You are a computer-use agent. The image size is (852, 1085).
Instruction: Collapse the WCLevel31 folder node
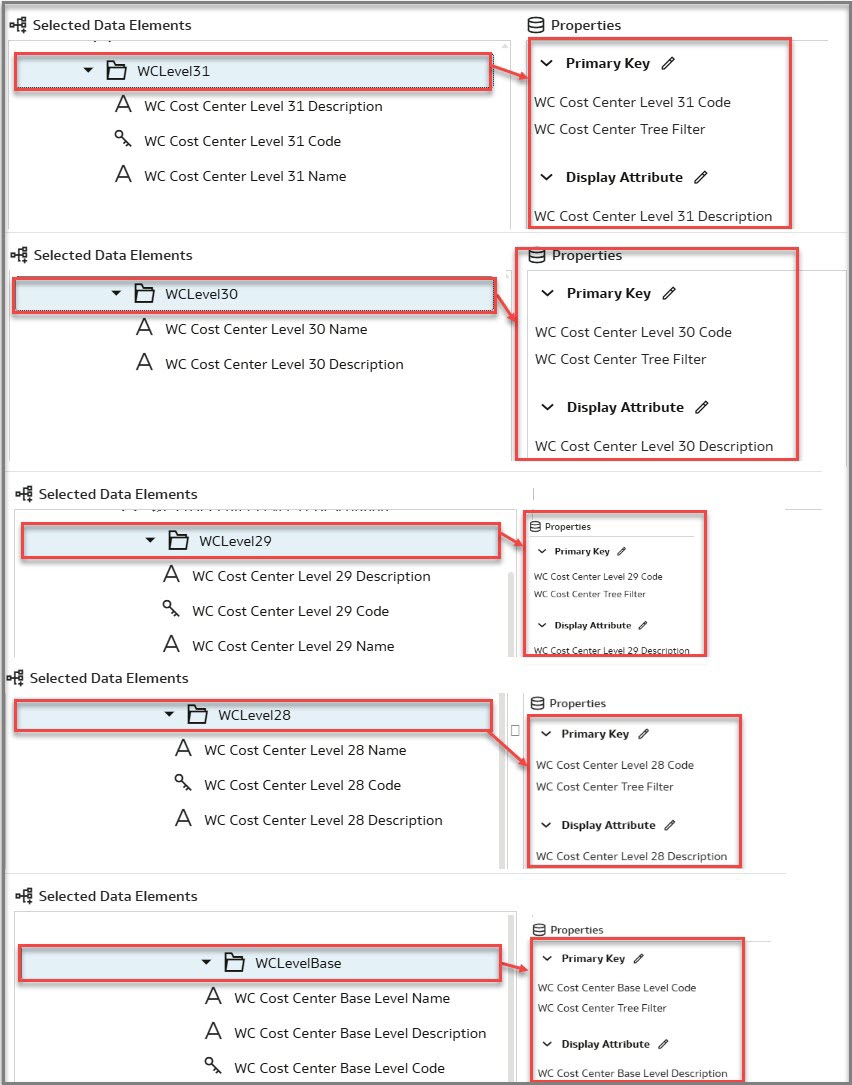pyautogui.click(x=86, y=71)
